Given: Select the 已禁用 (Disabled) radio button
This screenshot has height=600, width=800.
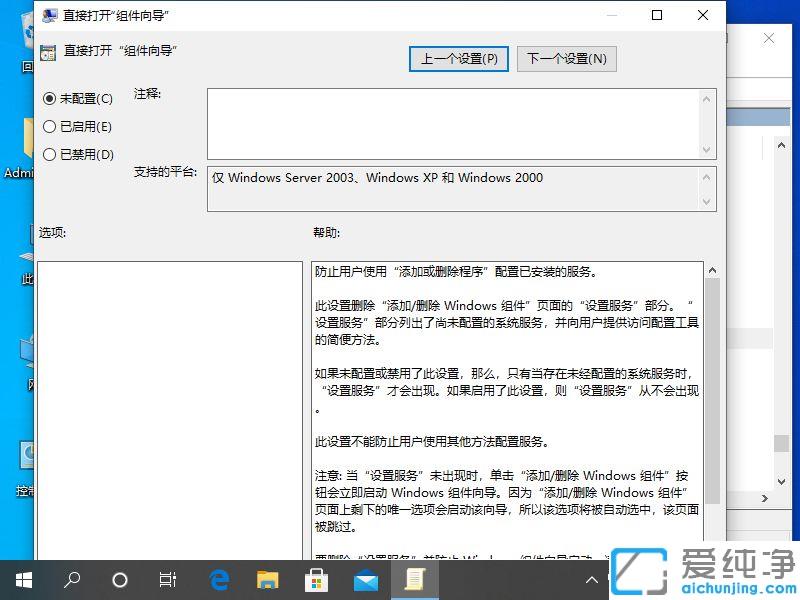Looking at the screenshot, I should [x=50, y=154].
